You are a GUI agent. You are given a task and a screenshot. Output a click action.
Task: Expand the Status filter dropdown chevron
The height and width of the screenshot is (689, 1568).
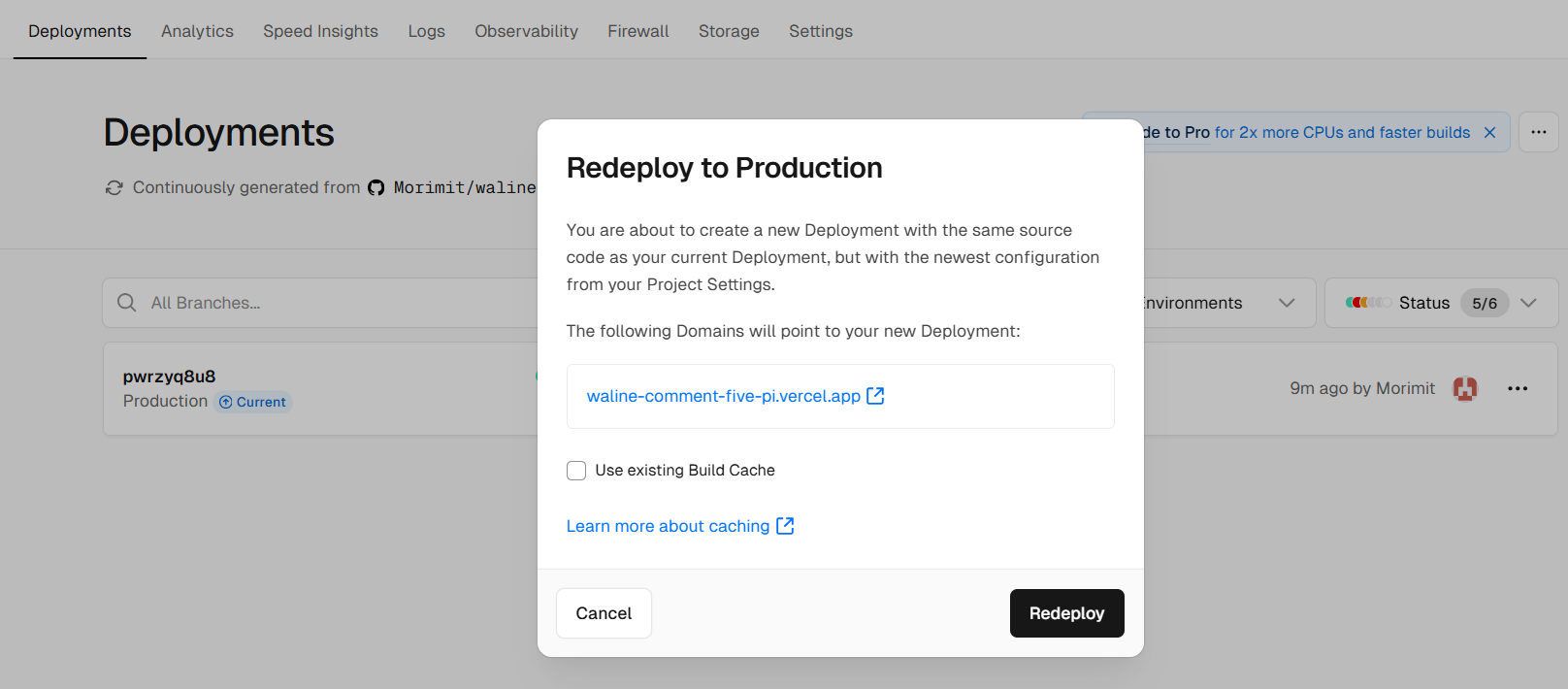1528,303
